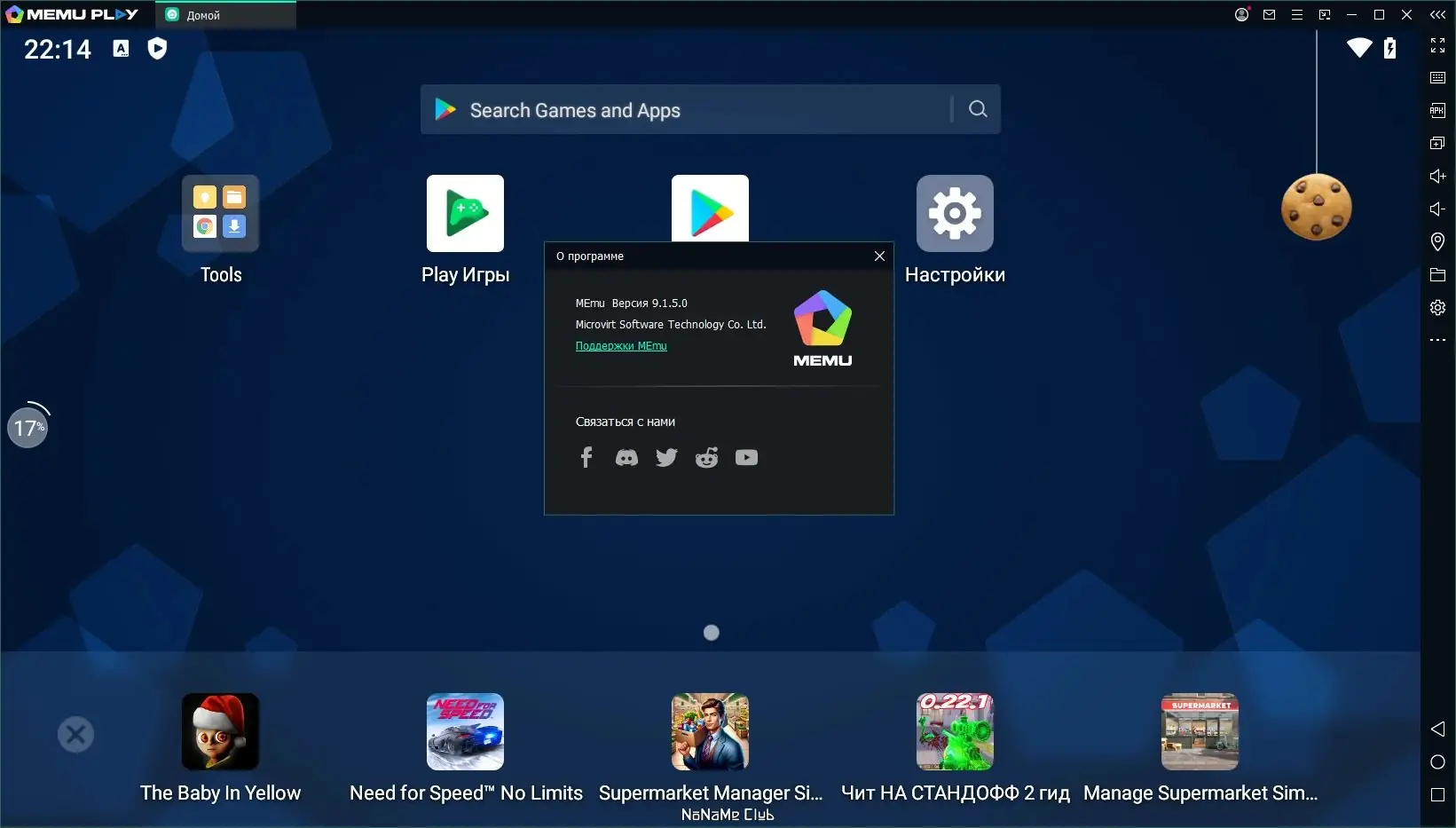
Task: Switch to the Домой tab
Action: (225, 15)
